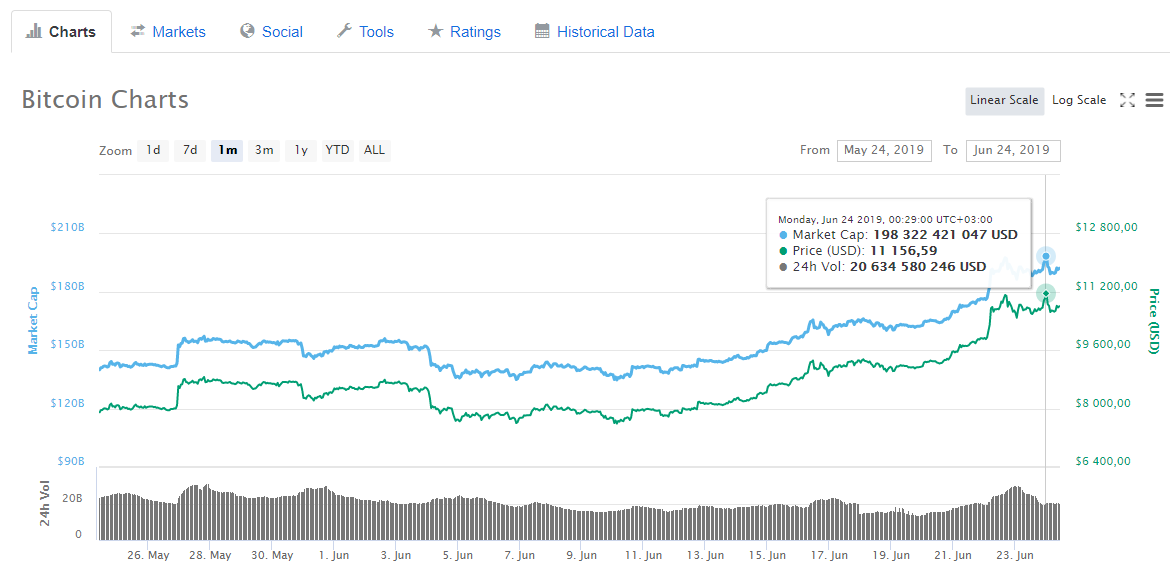
Task: Click the 17. Jun date label
Action: point(829,556)
